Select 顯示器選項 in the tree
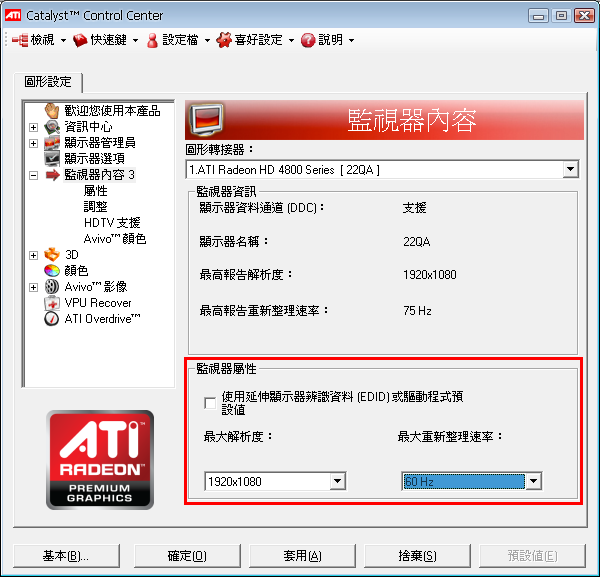 pos(94,158)
